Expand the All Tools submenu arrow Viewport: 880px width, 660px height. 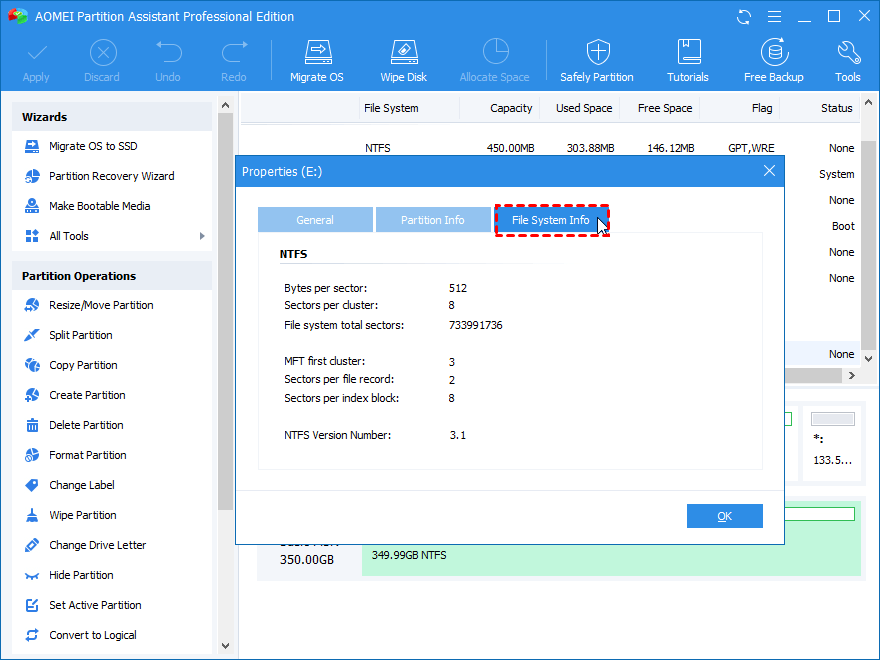pyautogui.click(x=202, y=236)
